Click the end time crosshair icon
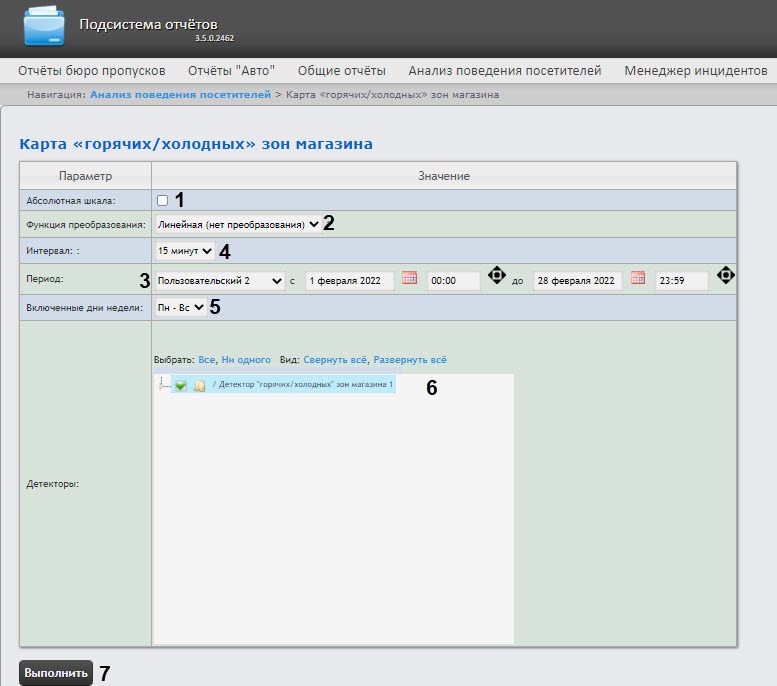Image resolution: width=777 pixels, height=686 pixels. click(725, 275)
